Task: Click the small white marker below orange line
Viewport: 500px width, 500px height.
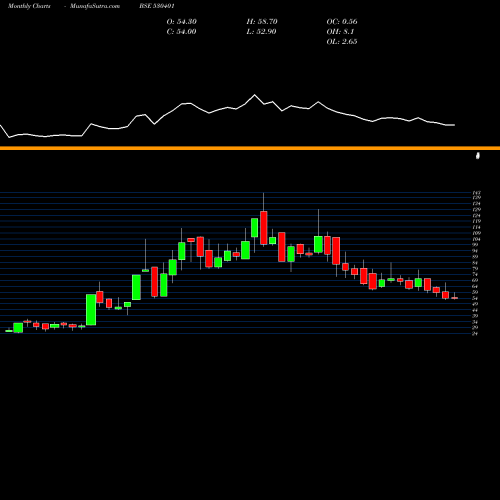Action: tap(478, 156)
